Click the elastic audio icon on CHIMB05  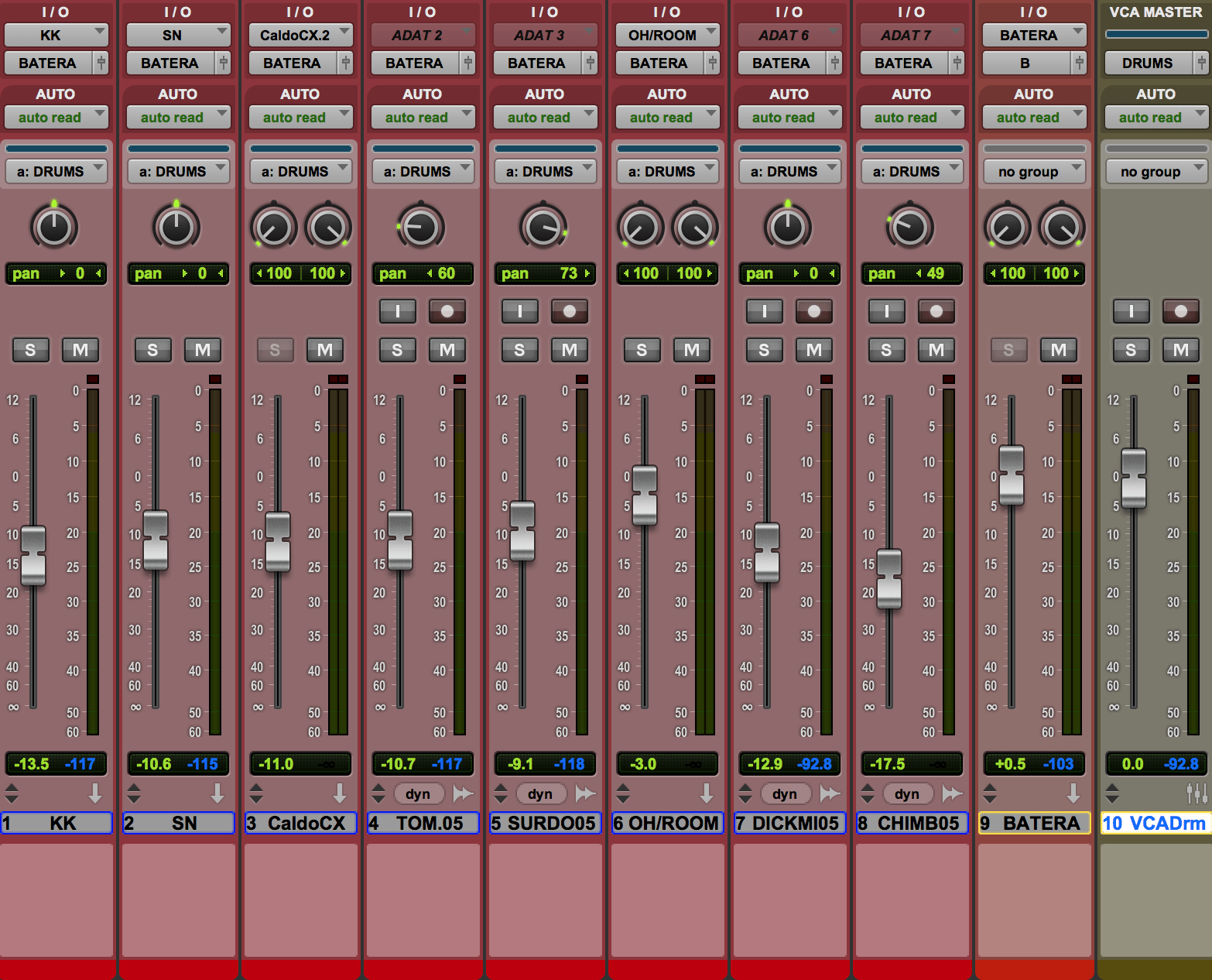(x=952, y=793)
